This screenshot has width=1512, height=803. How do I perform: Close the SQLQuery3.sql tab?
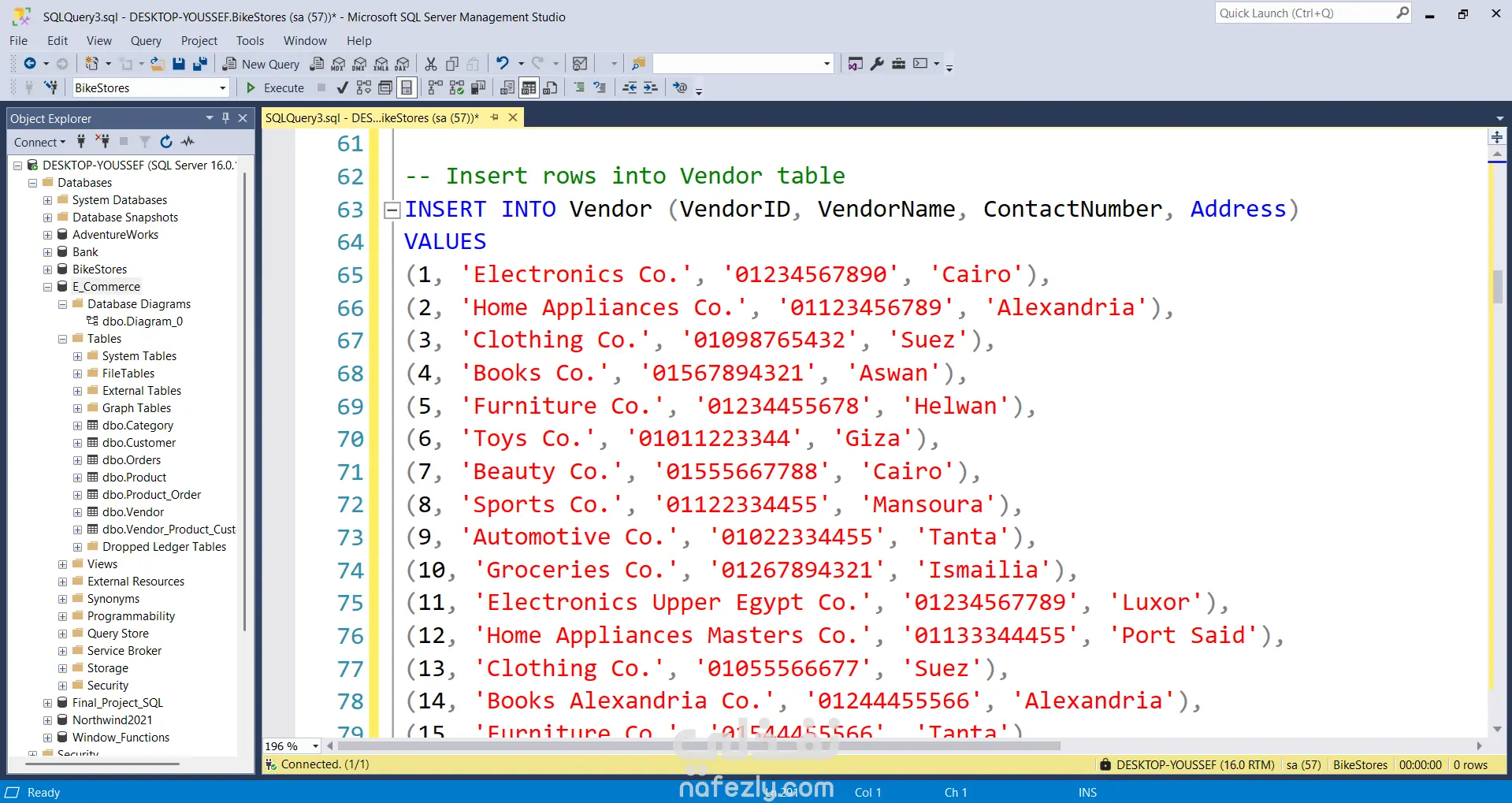tap(513, 117)
